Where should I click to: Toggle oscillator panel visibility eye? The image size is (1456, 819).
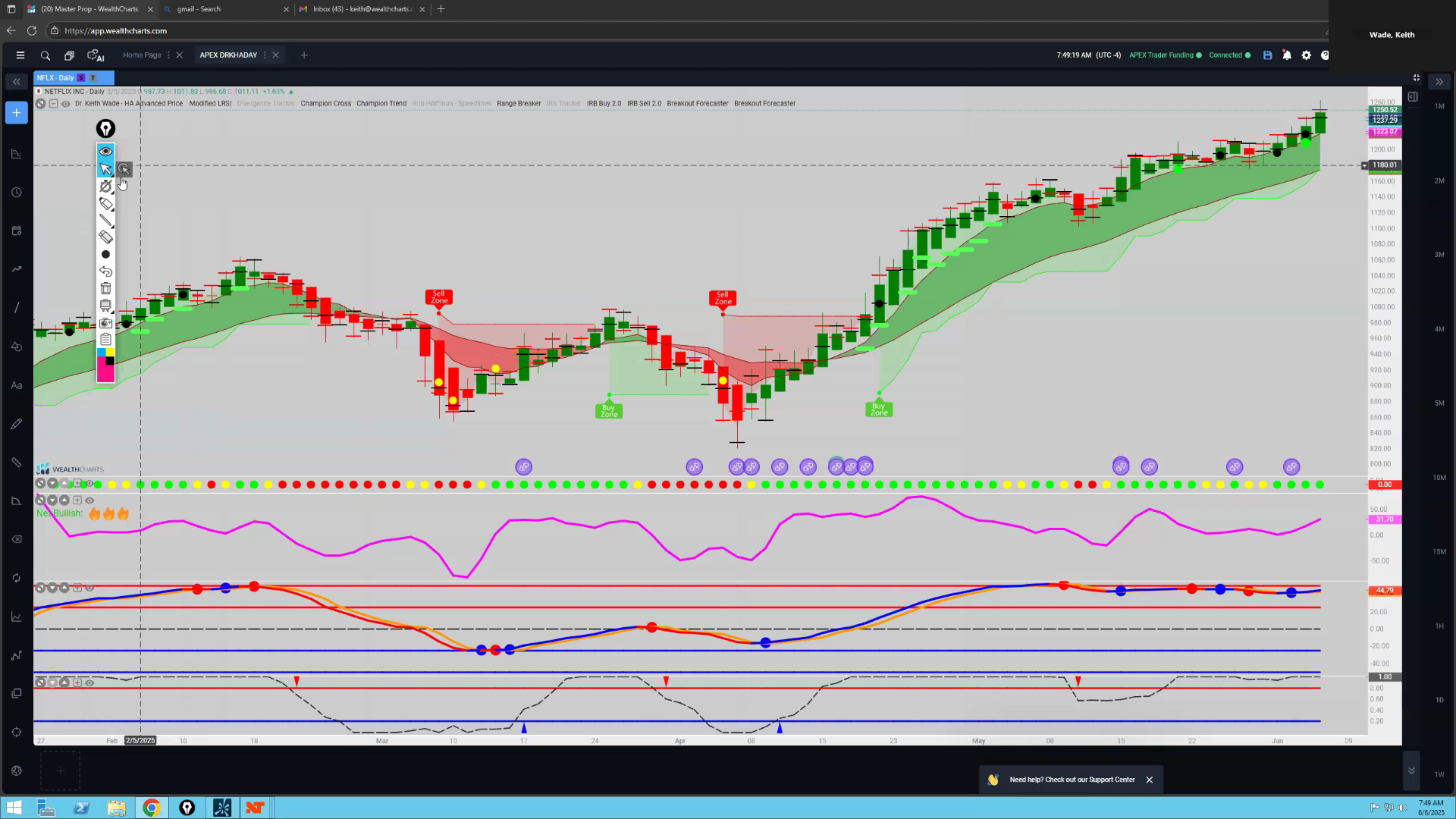[x=89, y=588]
